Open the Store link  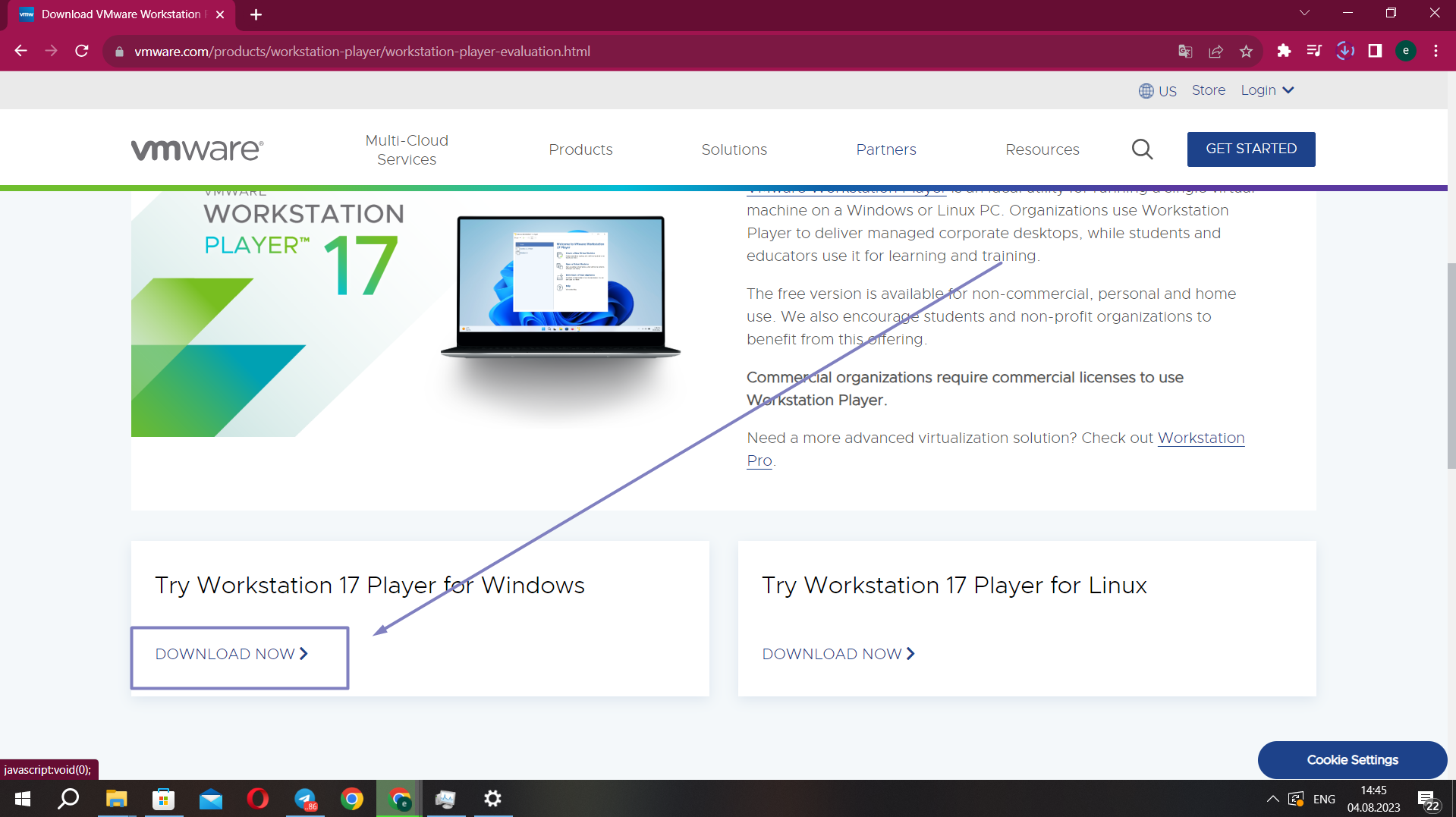(1208, 90)
